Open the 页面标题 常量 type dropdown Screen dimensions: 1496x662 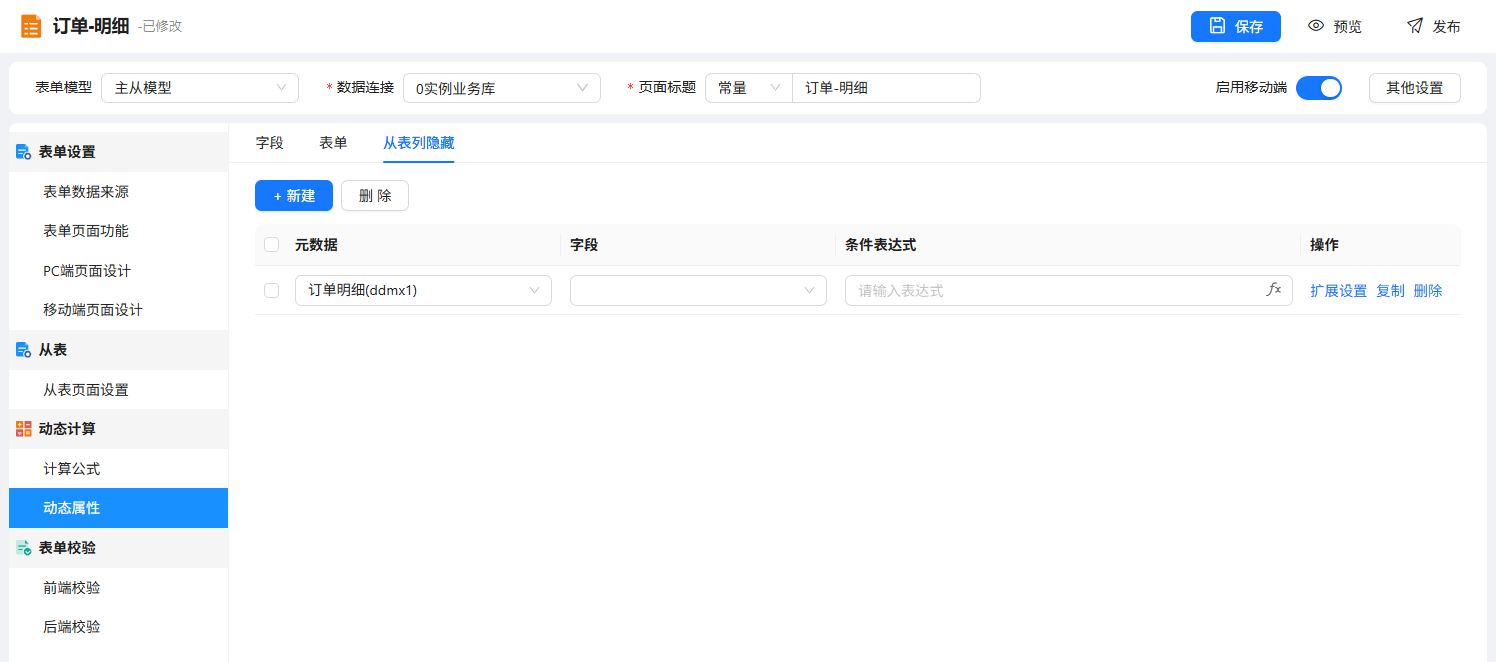[749, 88]
